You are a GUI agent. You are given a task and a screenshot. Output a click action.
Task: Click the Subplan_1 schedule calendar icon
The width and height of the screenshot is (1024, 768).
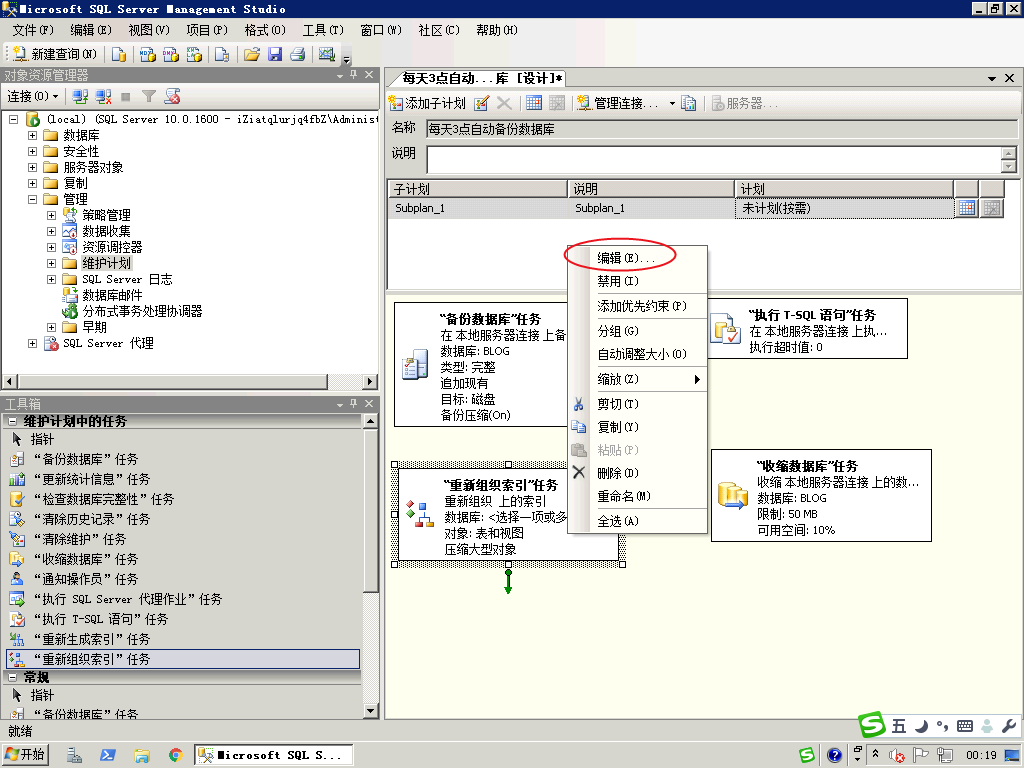(967, 208)
